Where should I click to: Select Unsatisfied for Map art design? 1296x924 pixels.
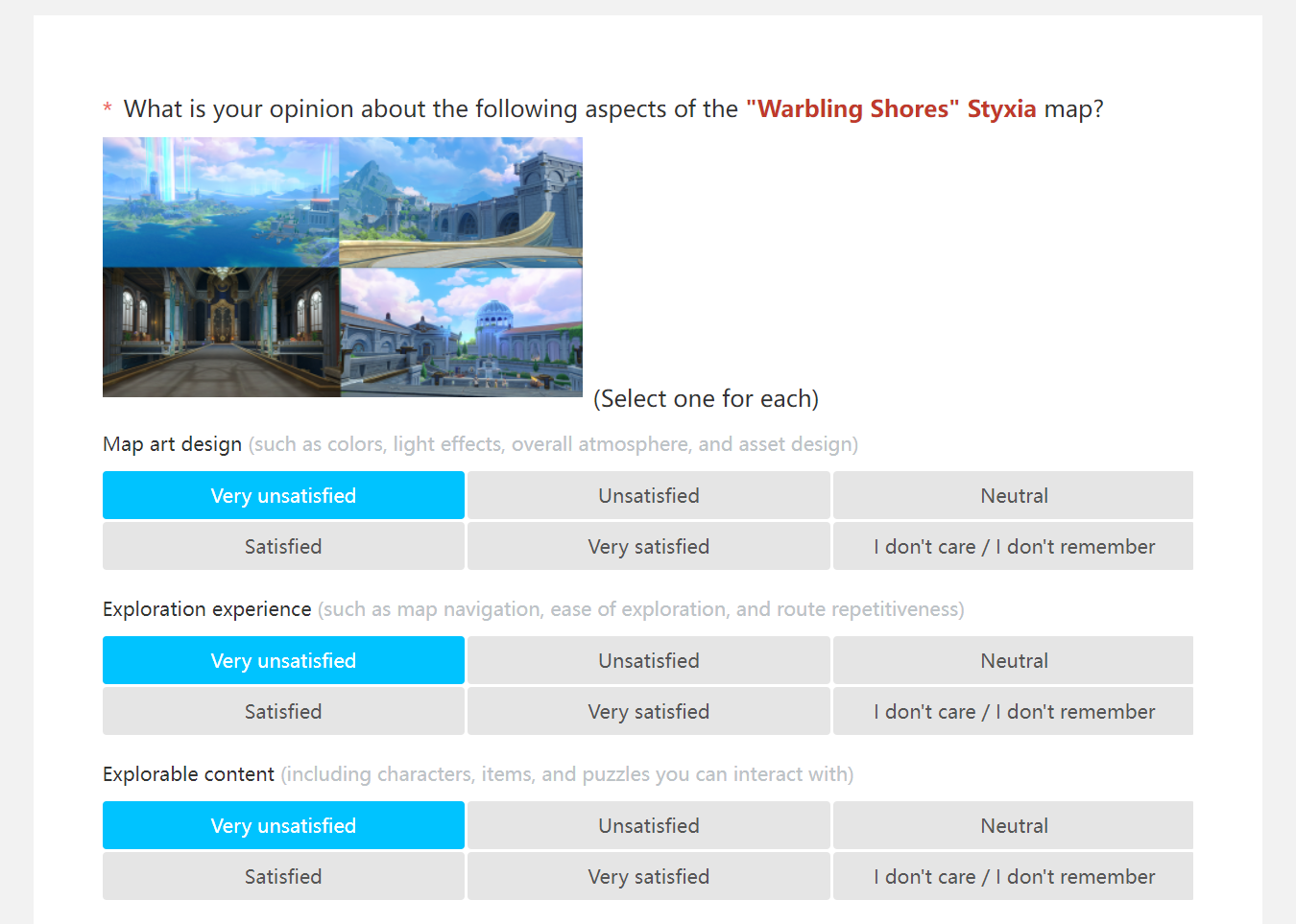pyautogui.click(x=649, y=495)
